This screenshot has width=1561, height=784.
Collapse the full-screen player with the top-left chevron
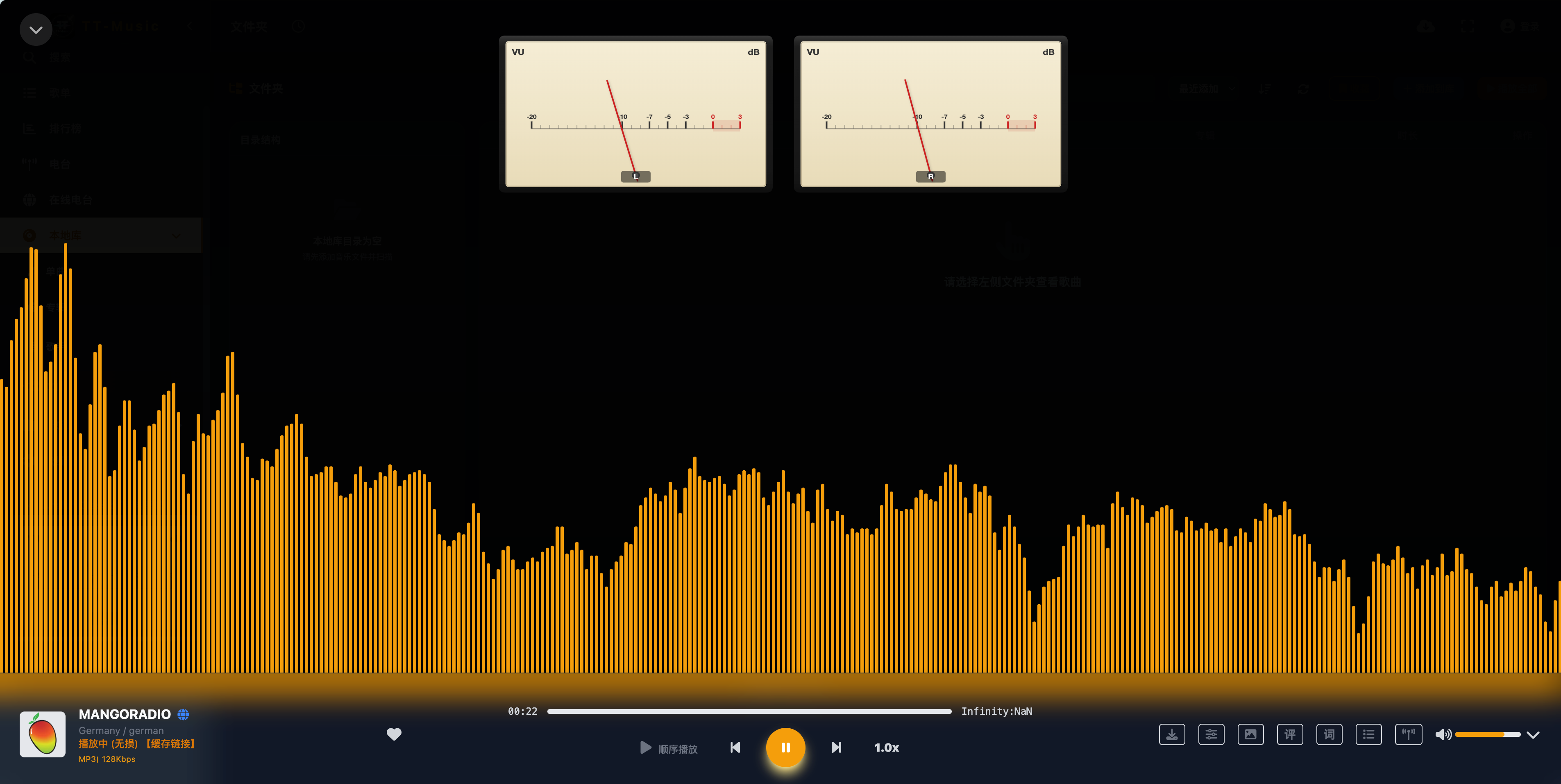pyautogui.click(x=36, y=29)
